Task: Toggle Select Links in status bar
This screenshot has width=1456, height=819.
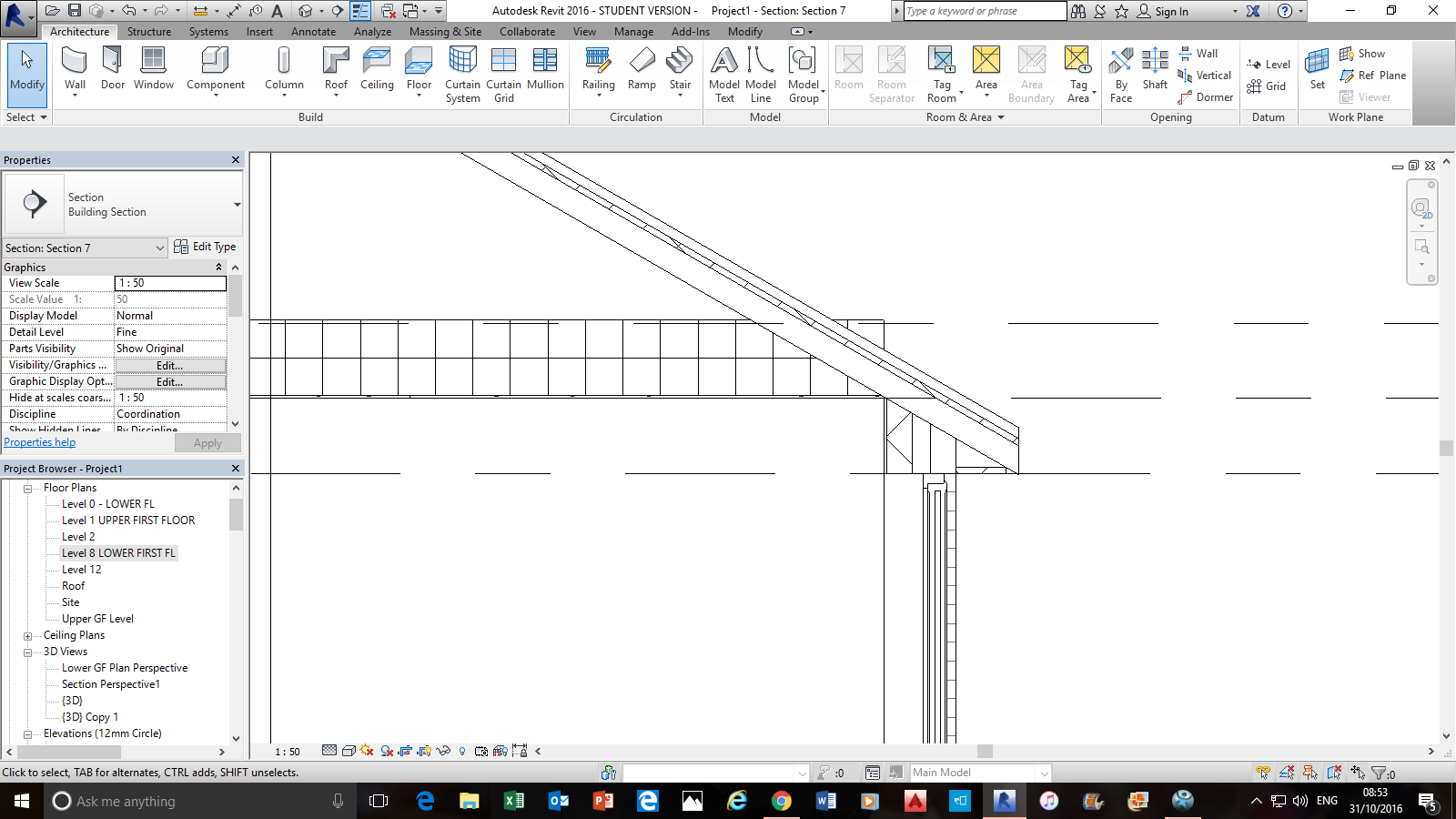Action: 1263,773
